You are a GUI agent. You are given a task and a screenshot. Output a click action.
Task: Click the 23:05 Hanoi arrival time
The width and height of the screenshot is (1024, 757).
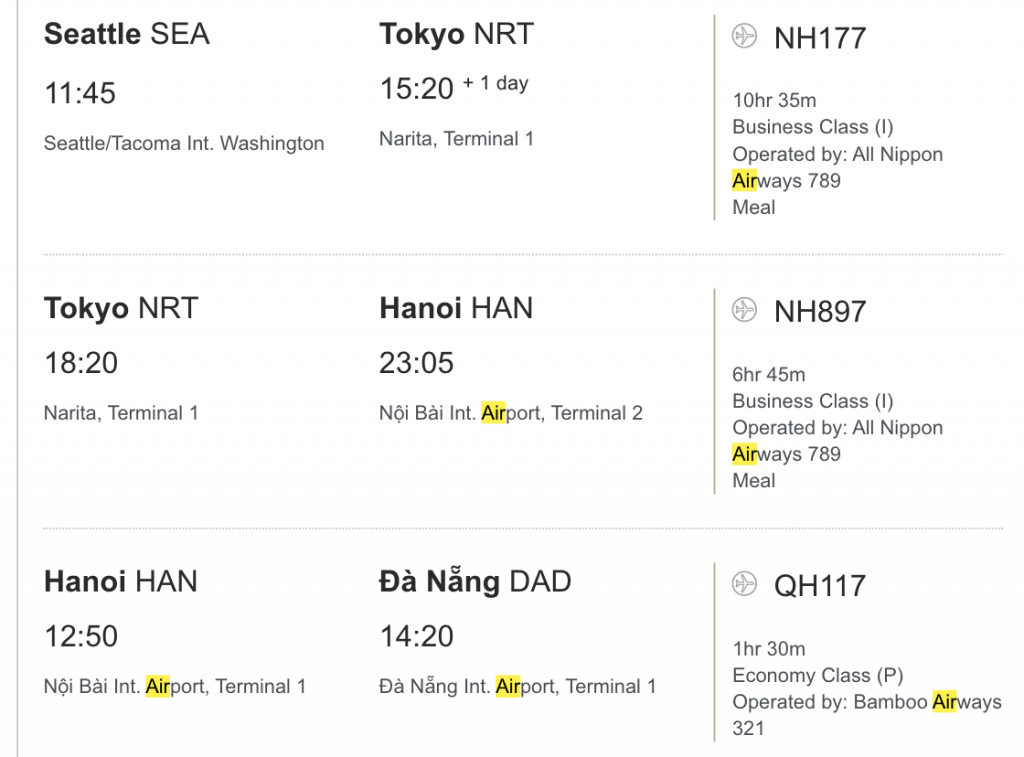pyautogui.click(x=417, y=363)
